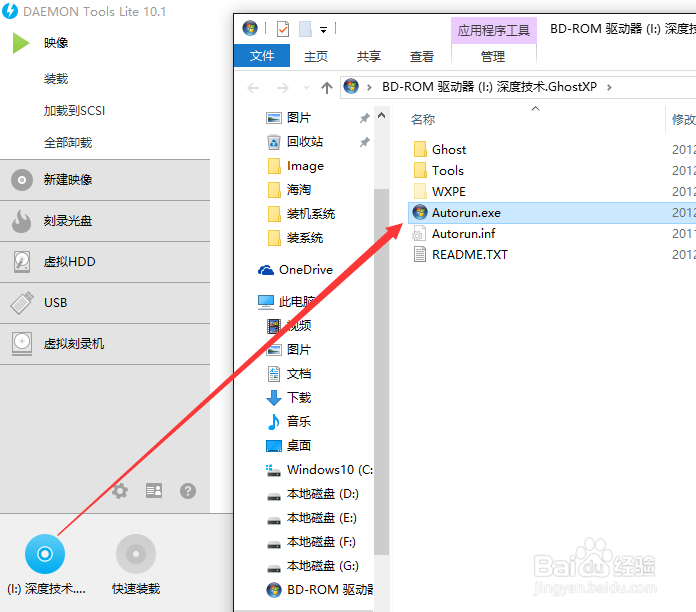Viewport: 696px width, 612px height.
Task: Open the DAEMON Tools help question mark
Action: tap(188, 491)
